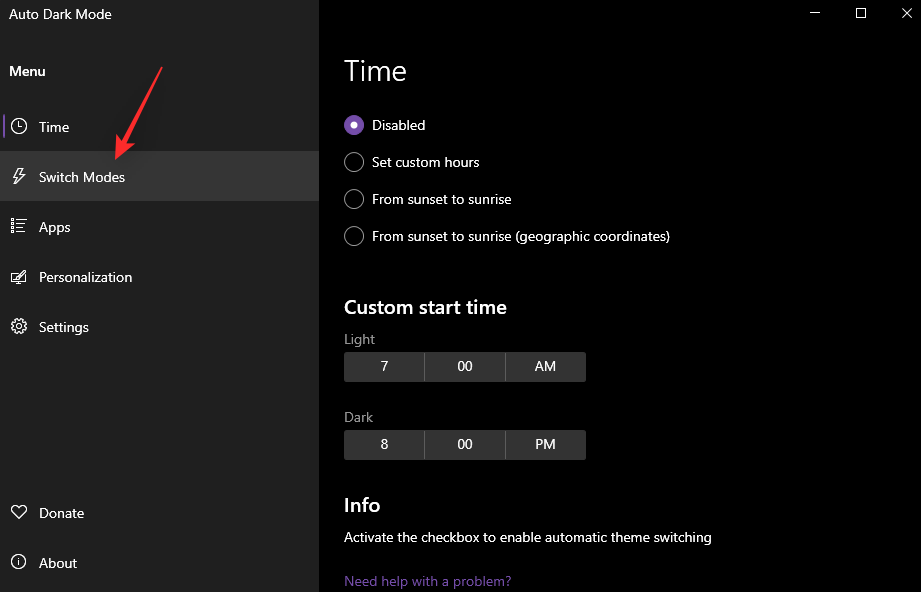Click the Personalization paintbrush icon
The image size is (921, 592).
[x=18, y=277]
